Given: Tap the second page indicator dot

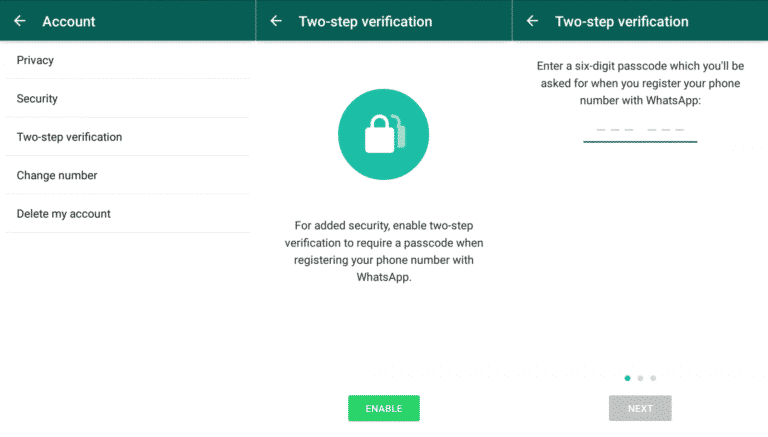Looking at the screenshot, I should [640, 378].
